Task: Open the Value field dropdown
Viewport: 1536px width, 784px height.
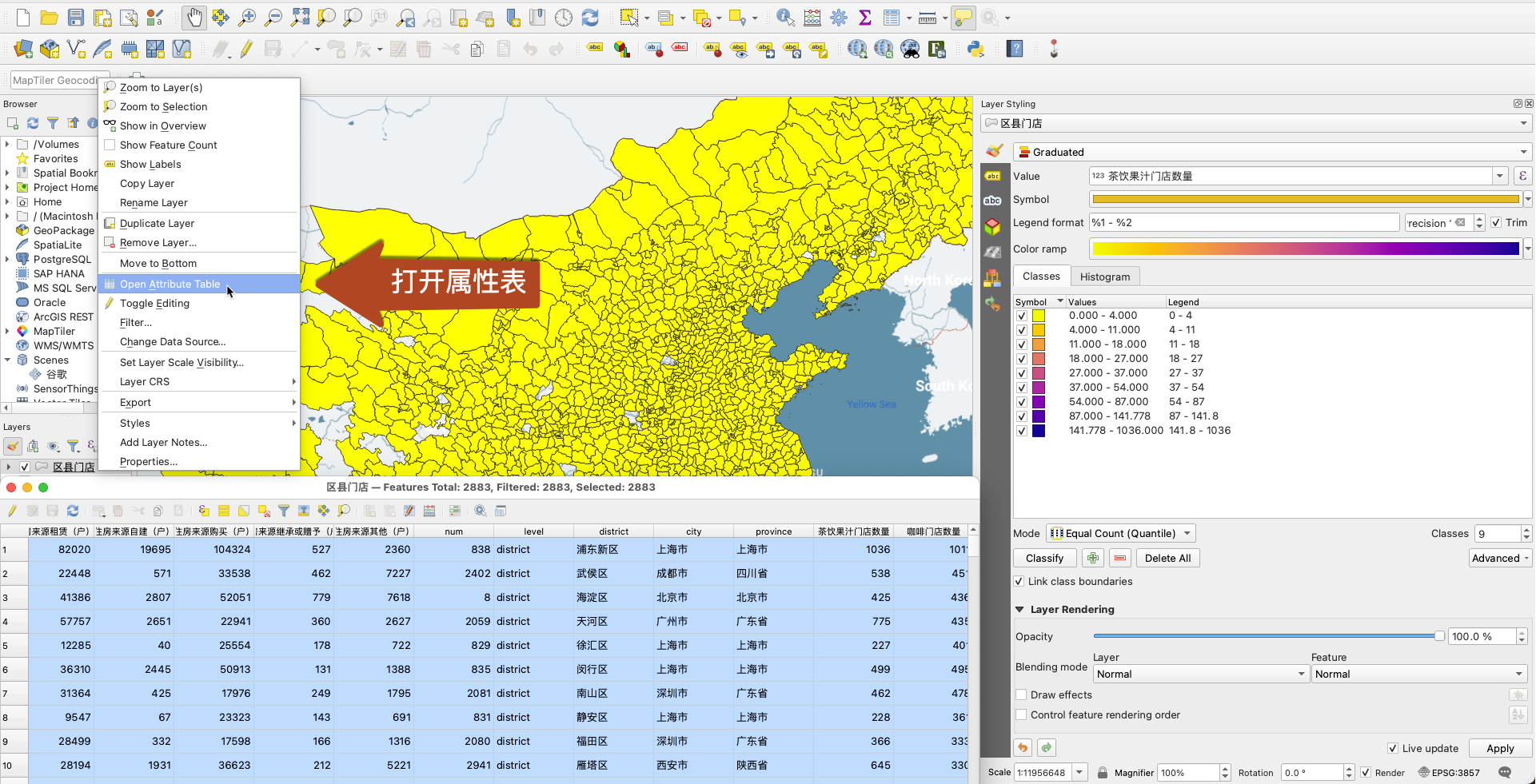Action: tap(1500, 176)
